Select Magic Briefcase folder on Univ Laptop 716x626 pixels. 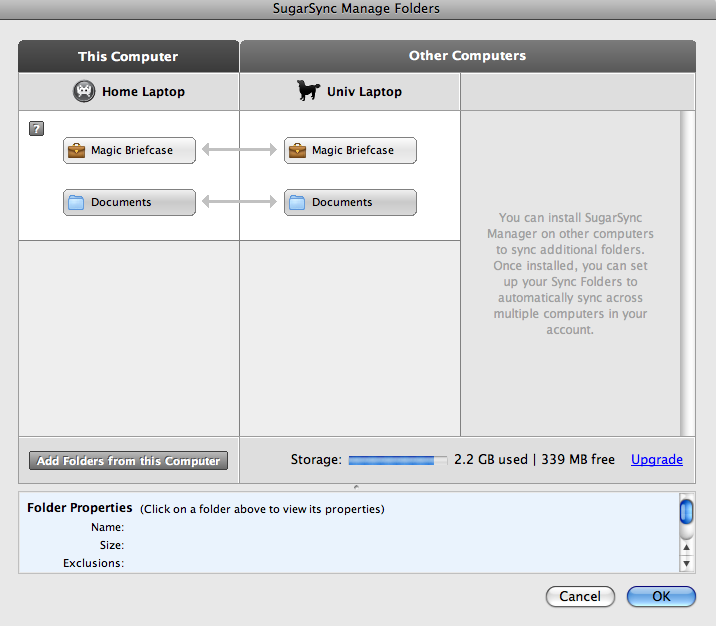pos(350,150)
